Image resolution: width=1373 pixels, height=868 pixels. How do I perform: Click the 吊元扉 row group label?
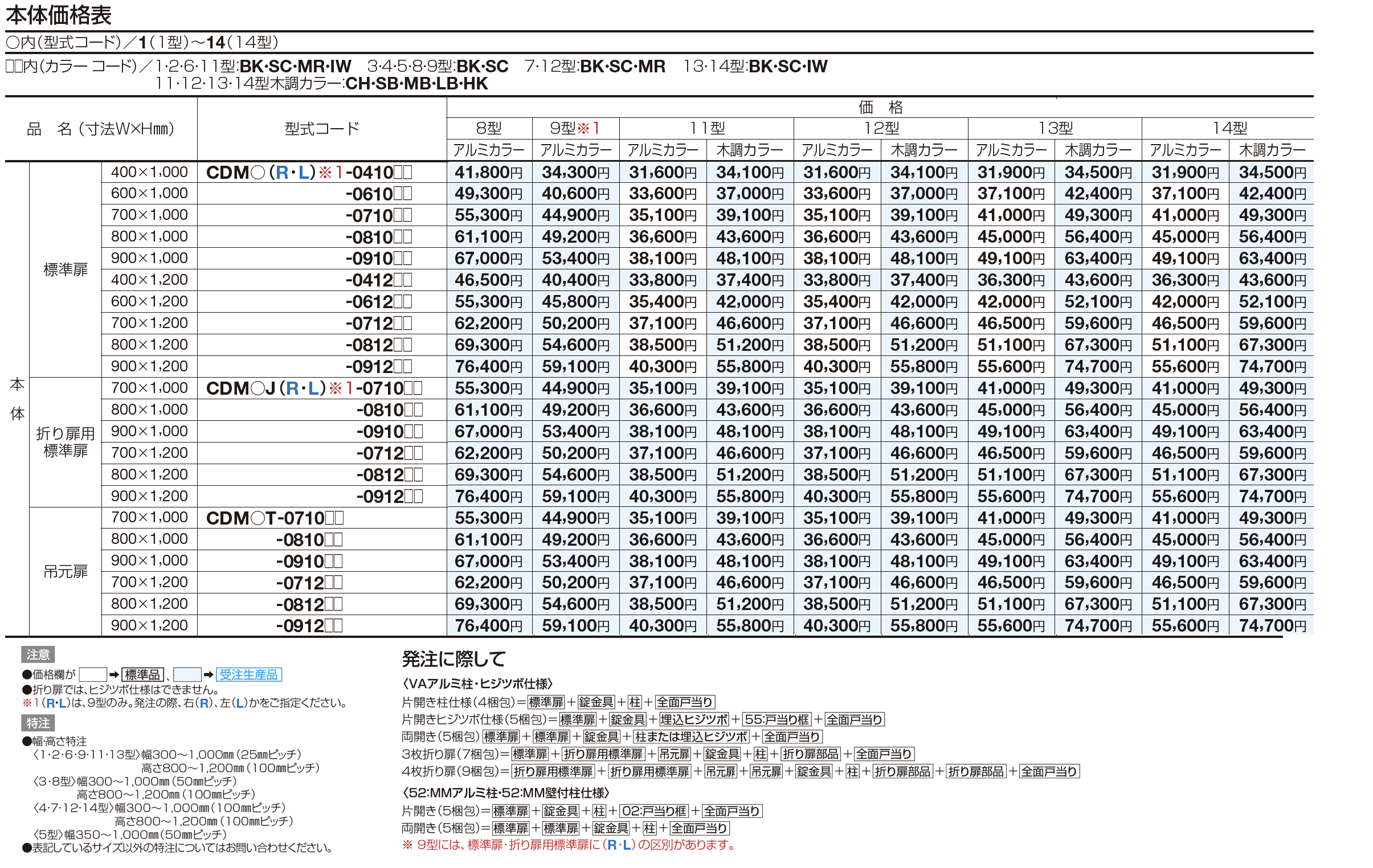pos(65,571)
